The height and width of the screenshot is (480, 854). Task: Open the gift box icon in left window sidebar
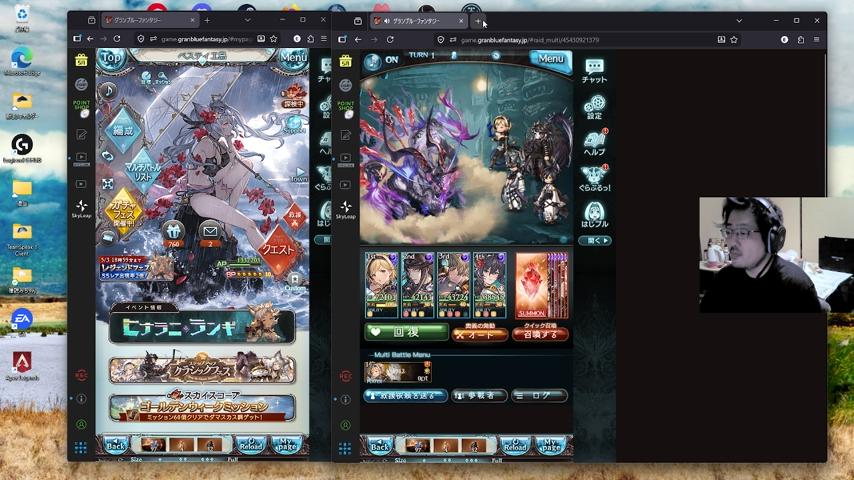(81, 60)
